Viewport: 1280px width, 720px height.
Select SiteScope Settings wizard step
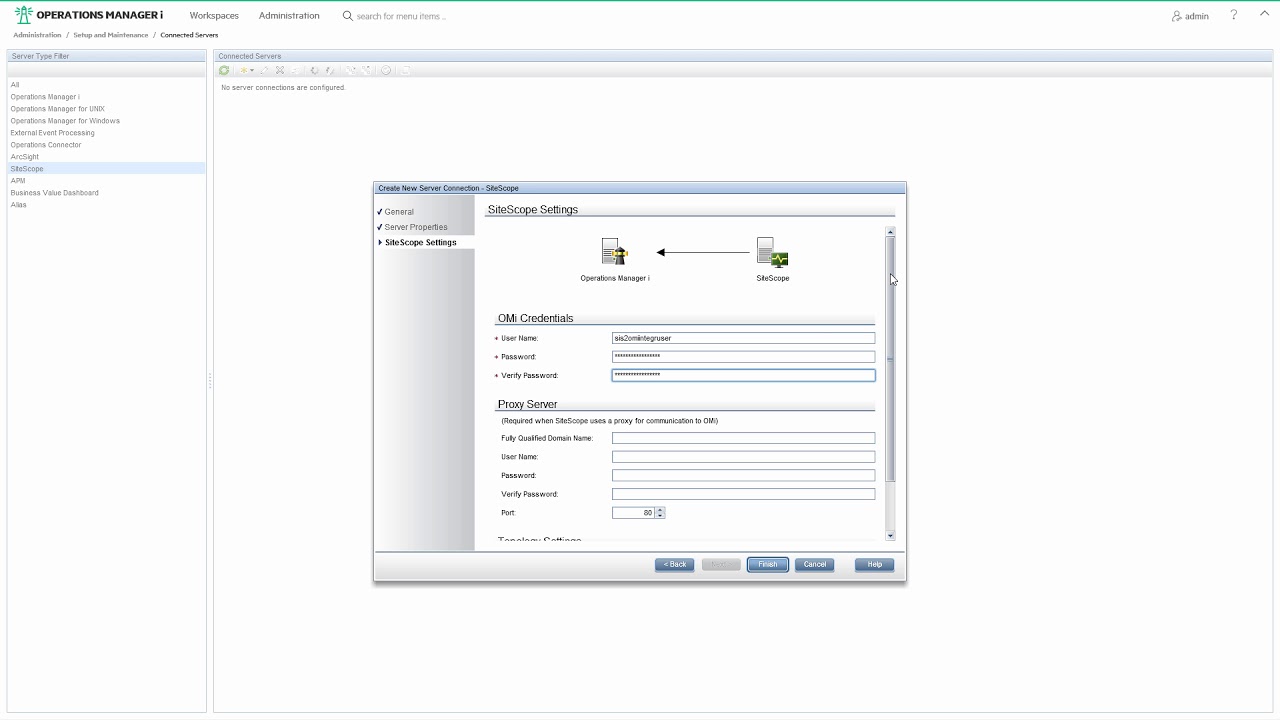420,242
